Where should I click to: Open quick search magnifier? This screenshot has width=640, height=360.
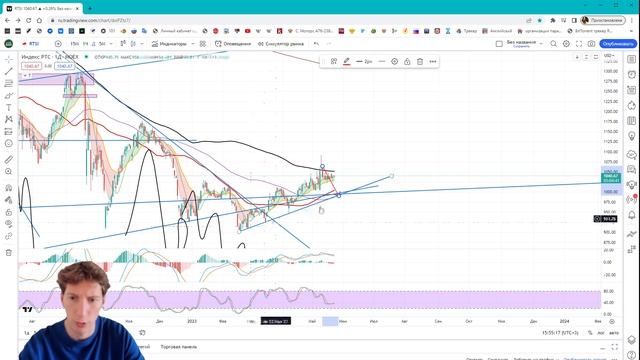[x=553, y=44]
